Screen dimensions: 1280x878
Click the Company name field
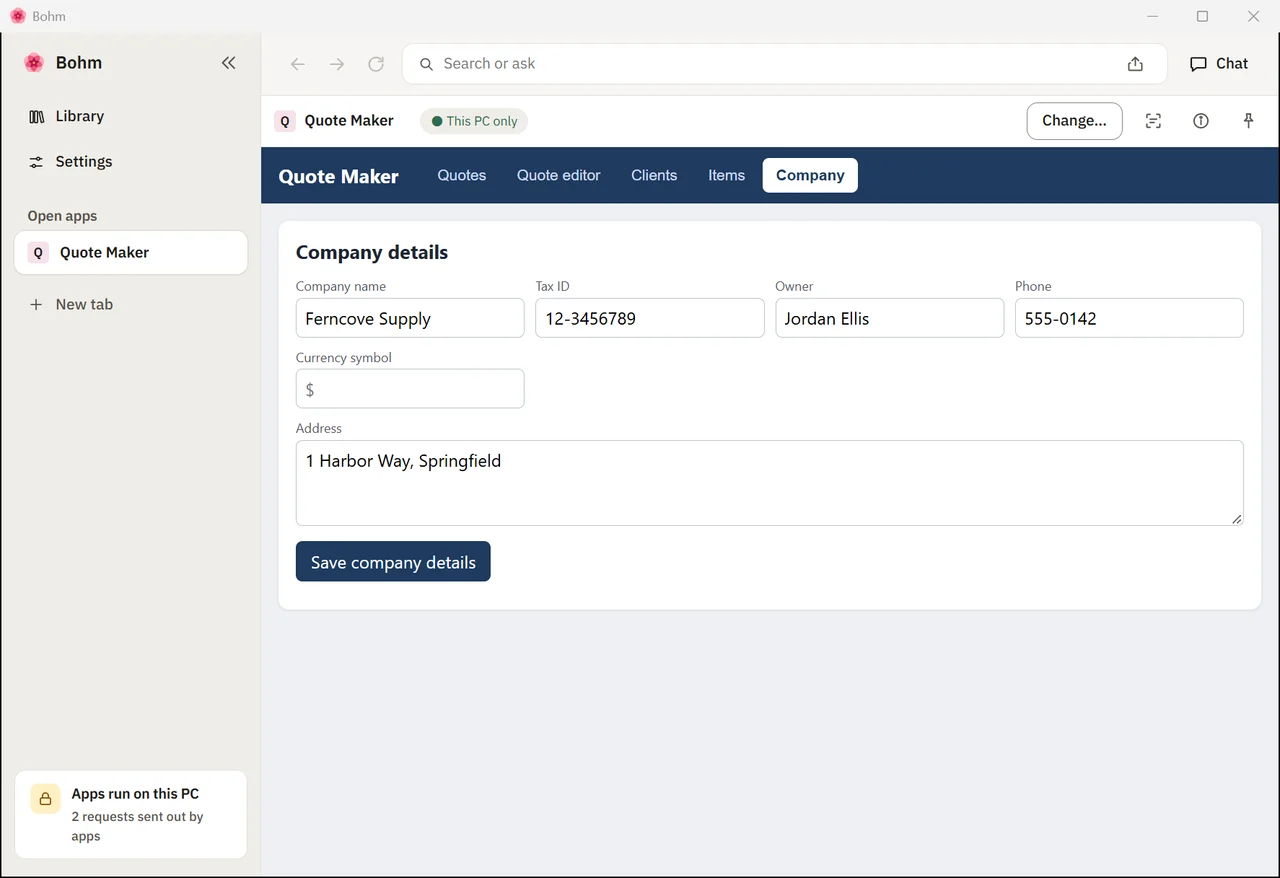pos(410,318)
